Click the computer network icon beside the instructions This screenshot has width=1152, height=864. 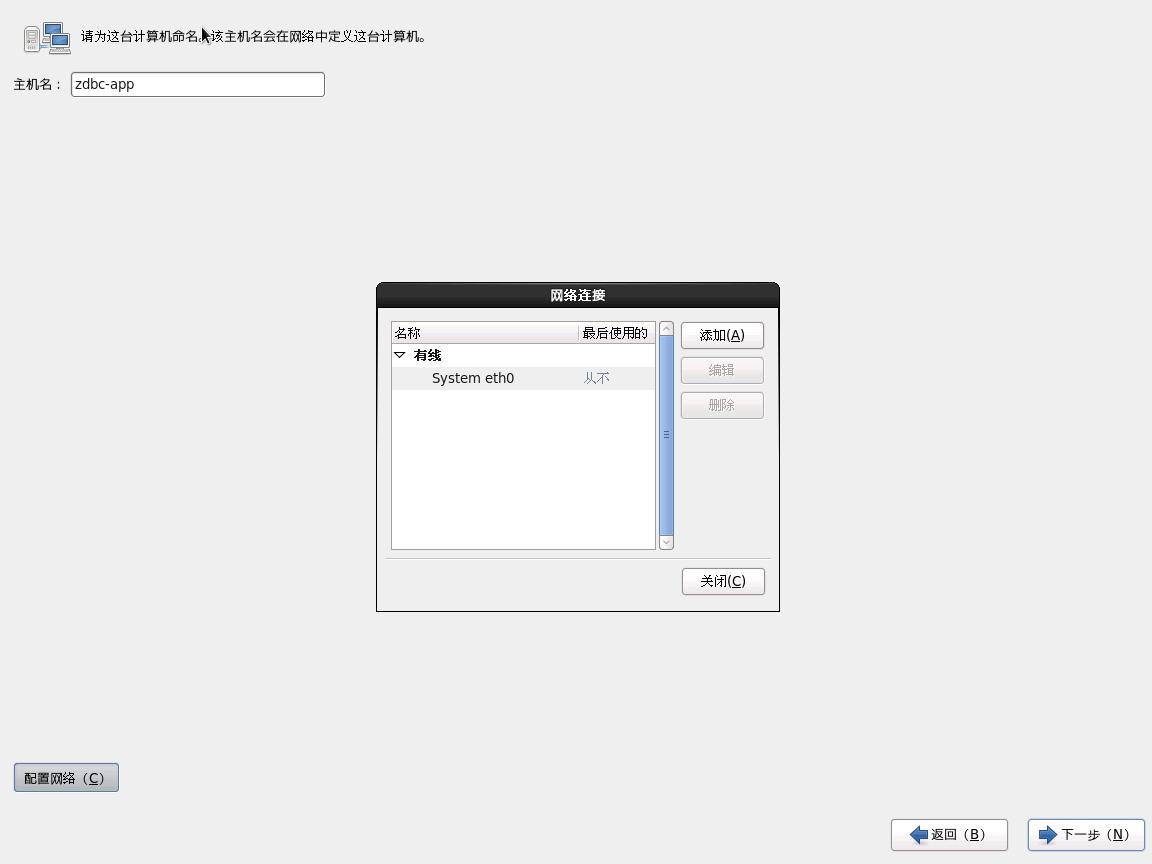point(47,37)
